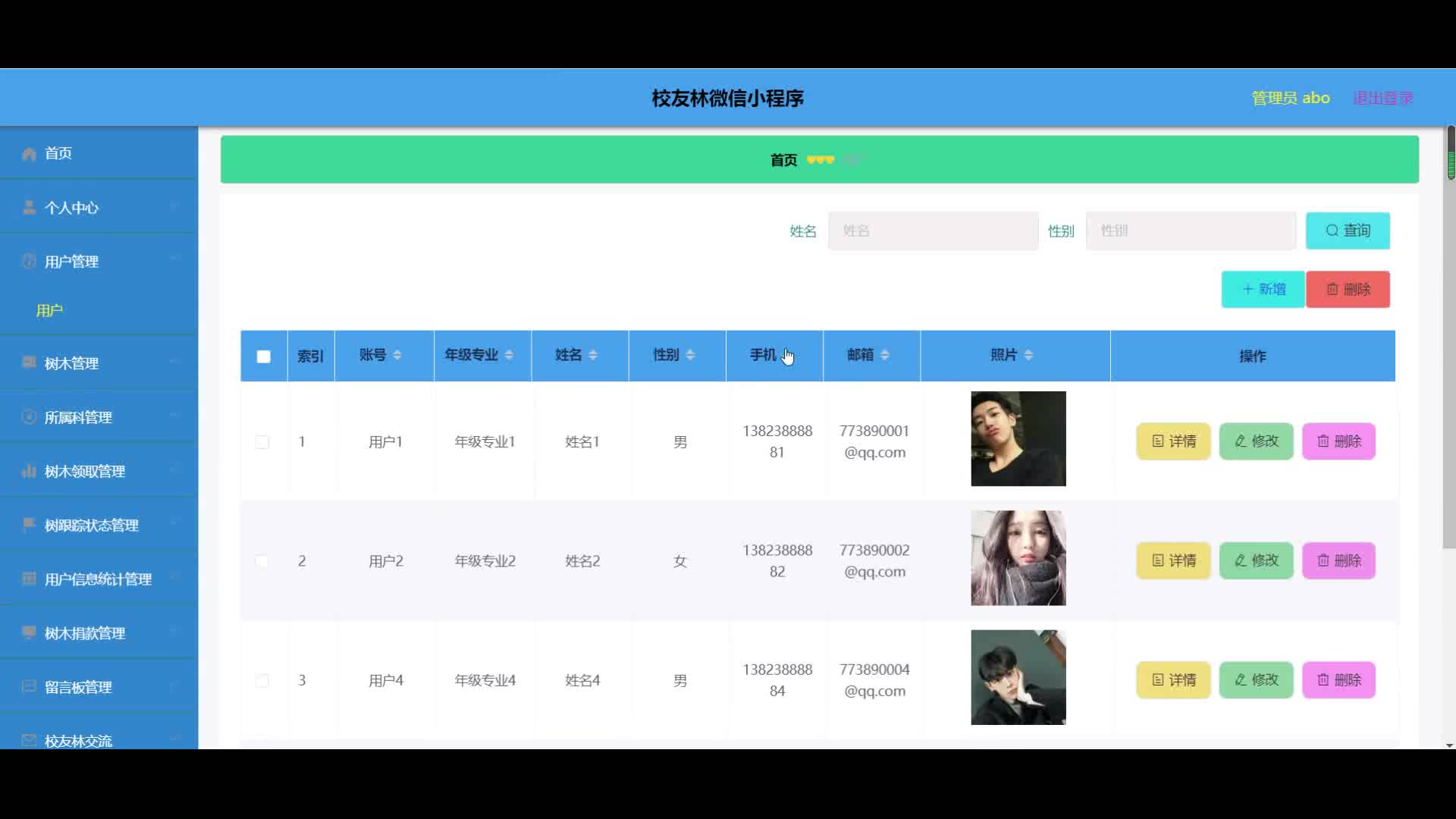Click the flag icon beside 树跟踪状态管理
The width and height of the screenshot is (1456, 819).
(29, 525)
